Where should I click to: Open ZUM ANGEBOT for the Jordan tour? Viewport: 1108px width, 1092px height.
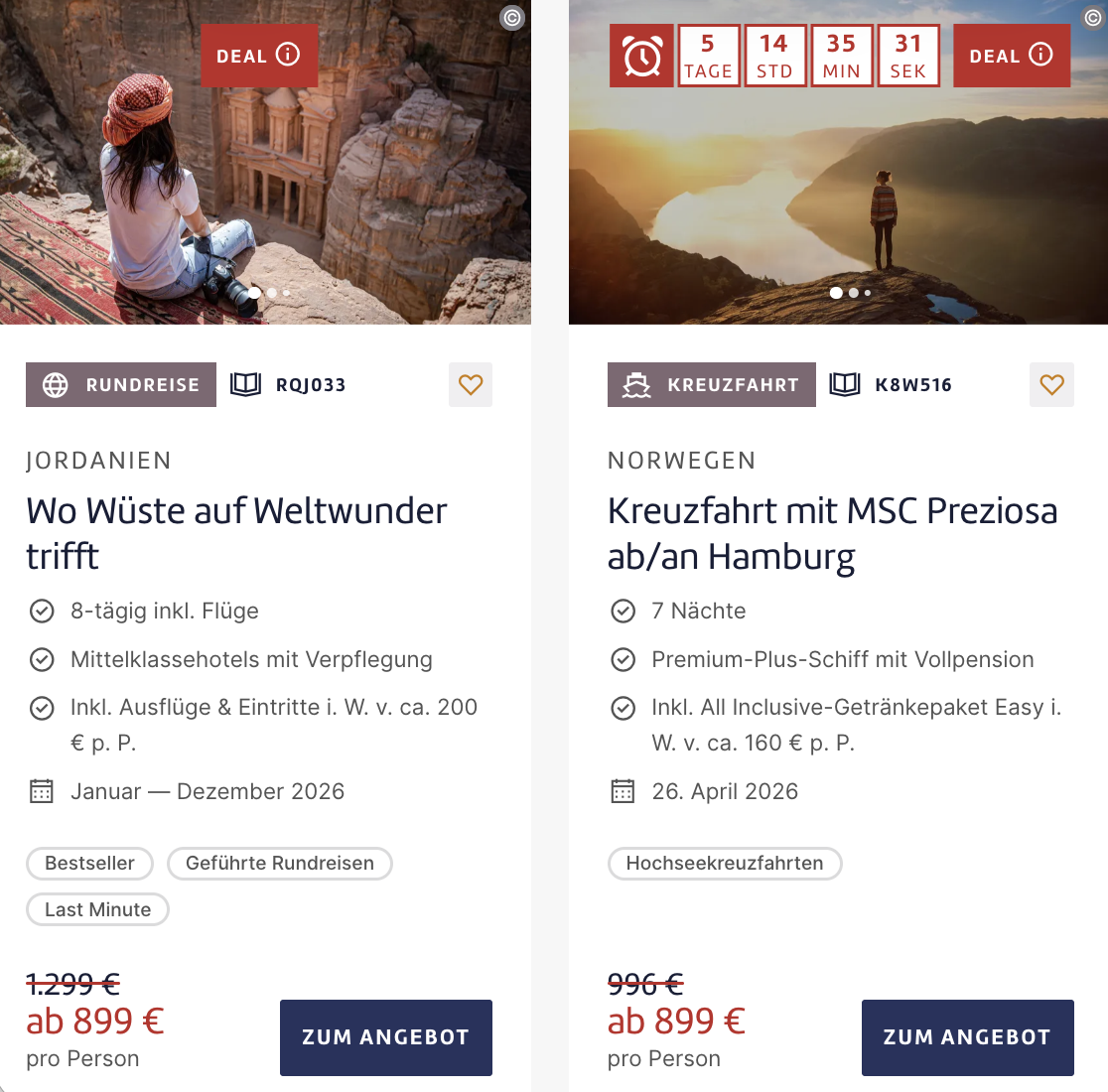385,1036
